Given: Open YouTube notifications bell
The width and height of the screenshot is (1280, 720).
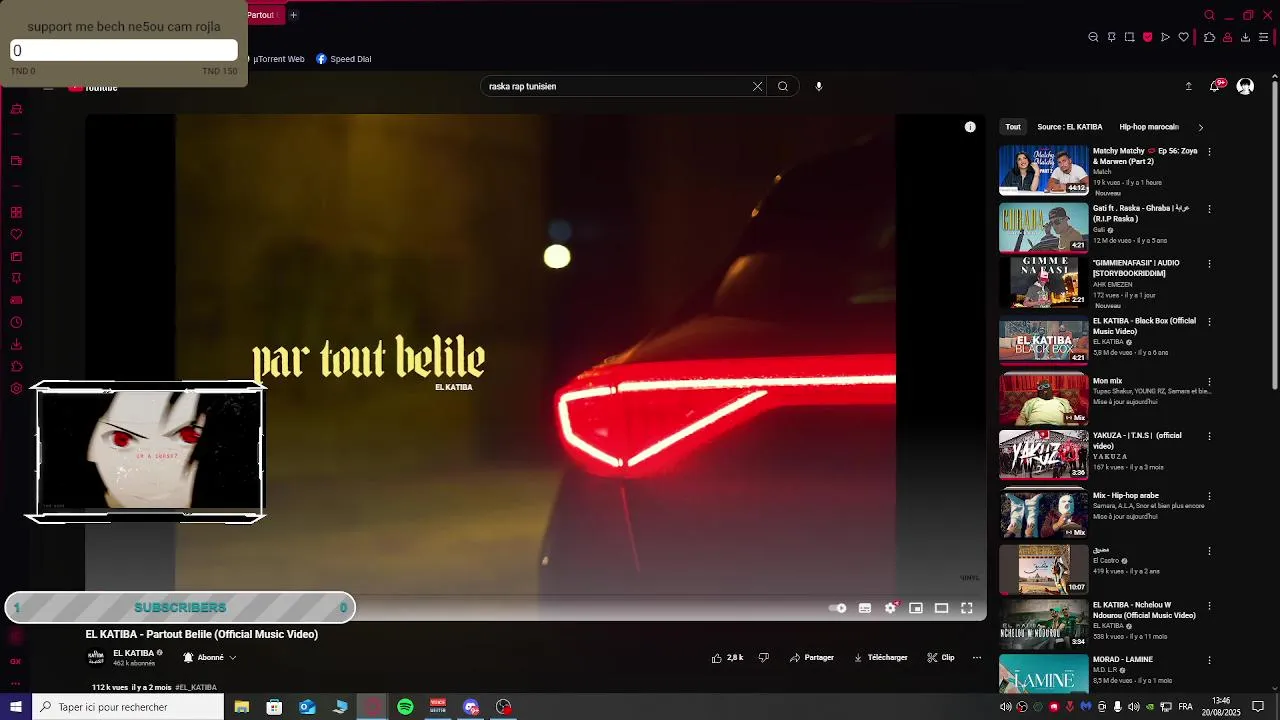Looking at the screenshot, I should tap(1215, 86).
